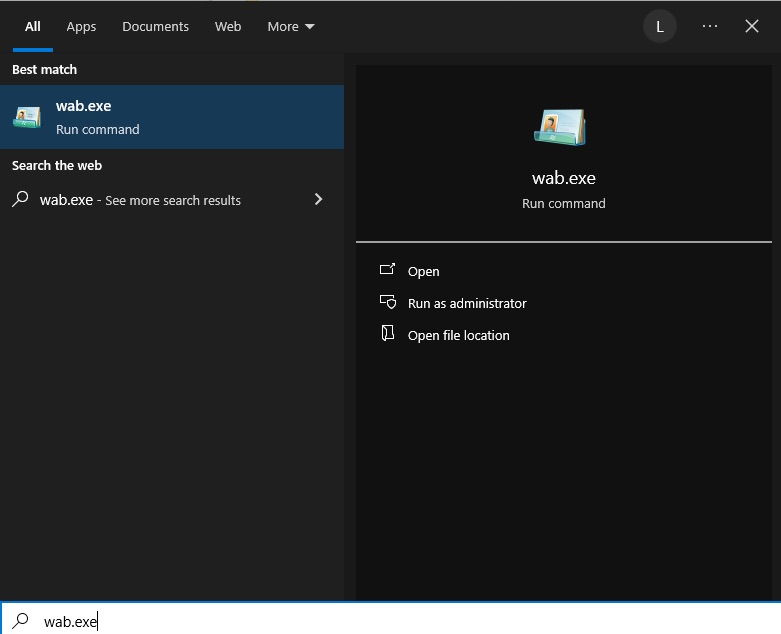Switch to the Documents tab
The image size is (781, 634).
(155, 27)
